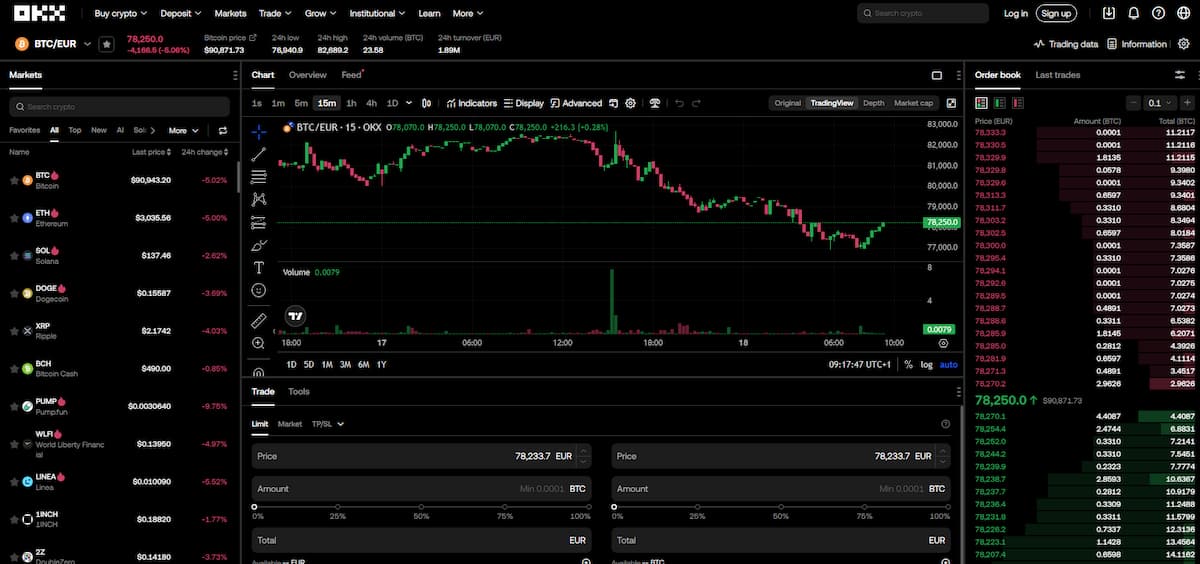The image size is (1200, 564).
Task: Click the Log in link
Action: pos(1015,13)
